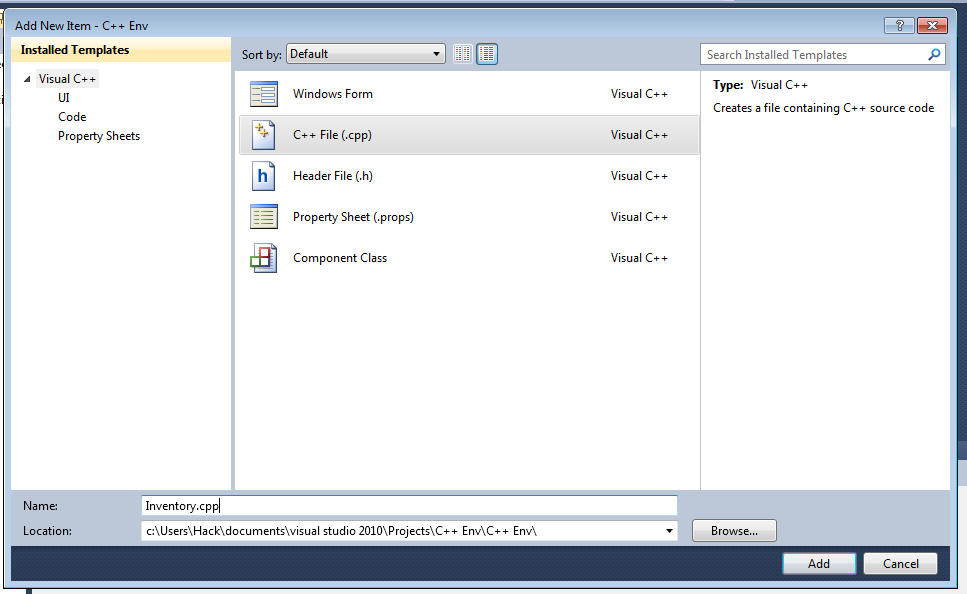Select the Property Sheets category
Viewport: 967px width, 594px height.
(99, 136)
